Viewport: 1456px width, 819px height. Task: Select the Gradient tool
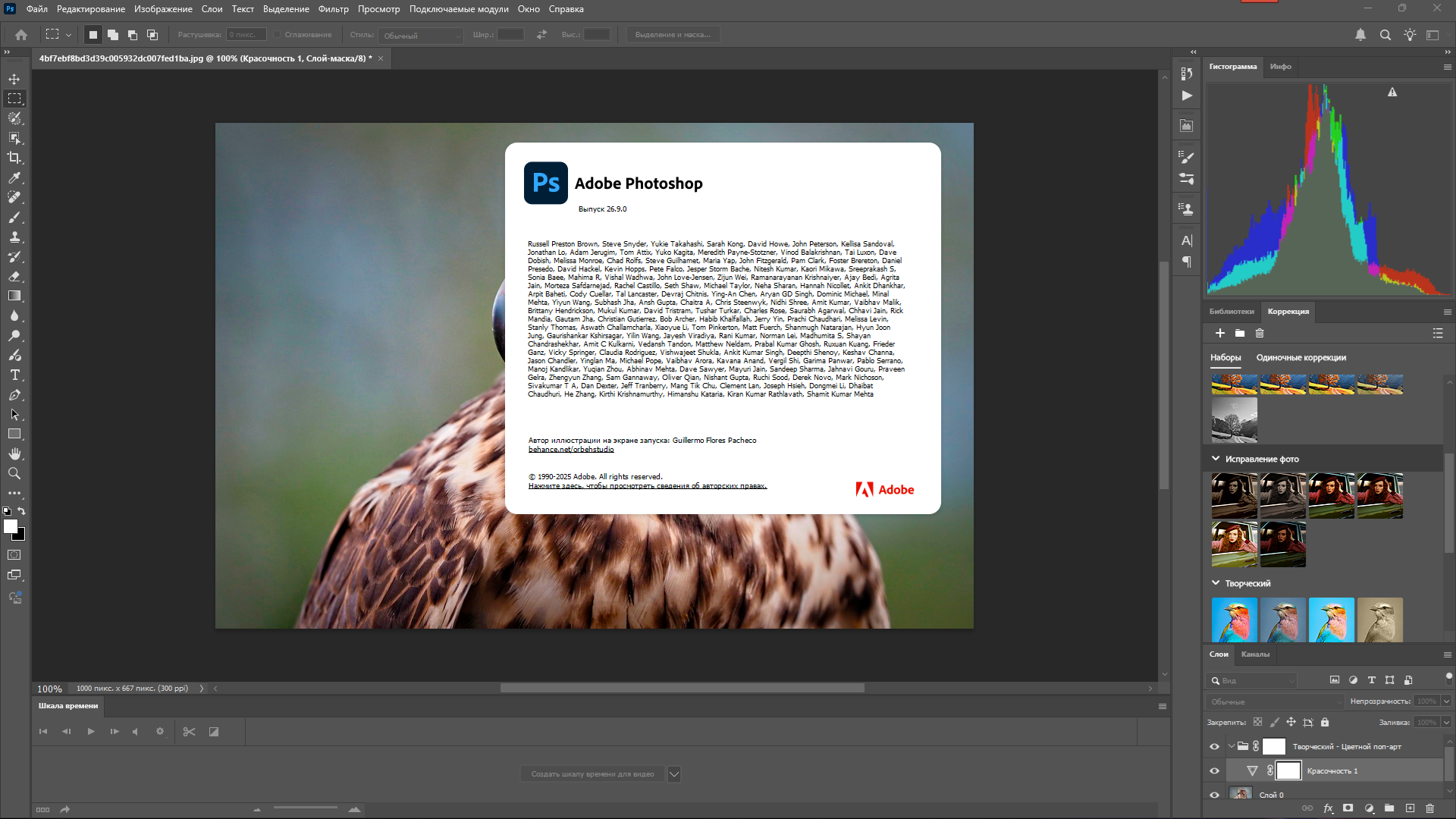pyautogui.click(x=14, y=296)
